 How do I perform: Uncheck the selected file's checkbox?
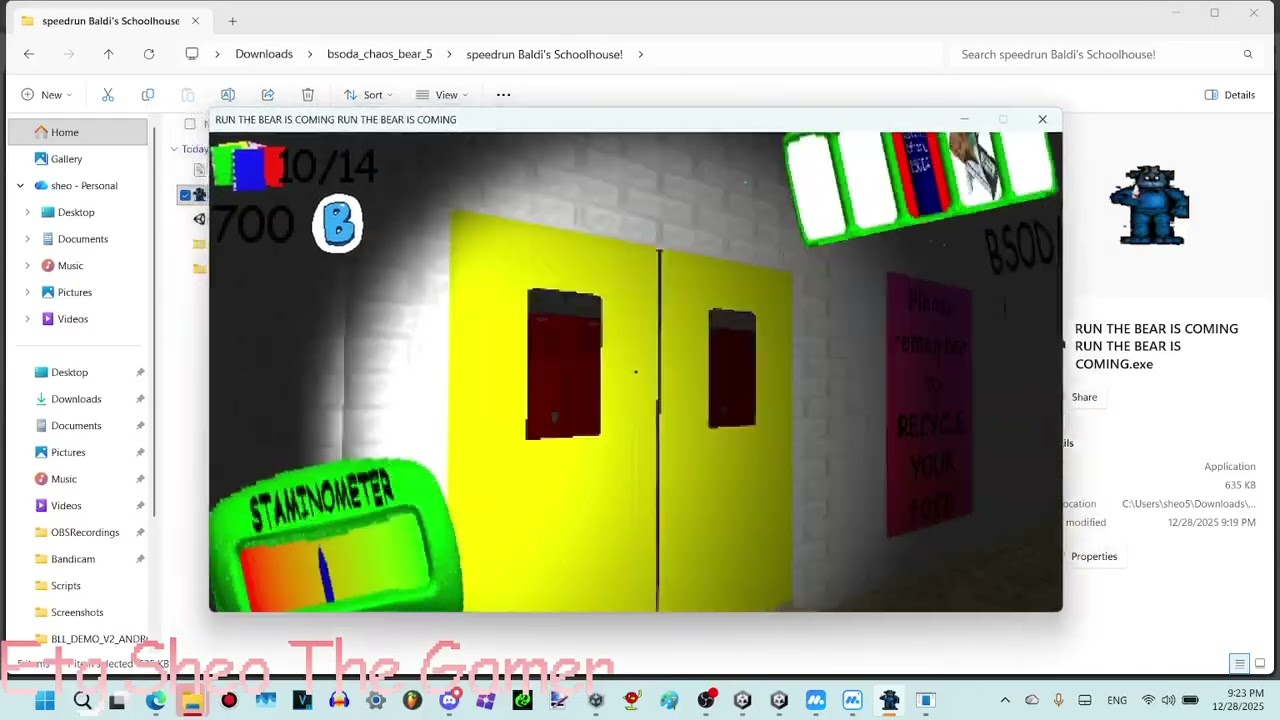click(185, 195)
